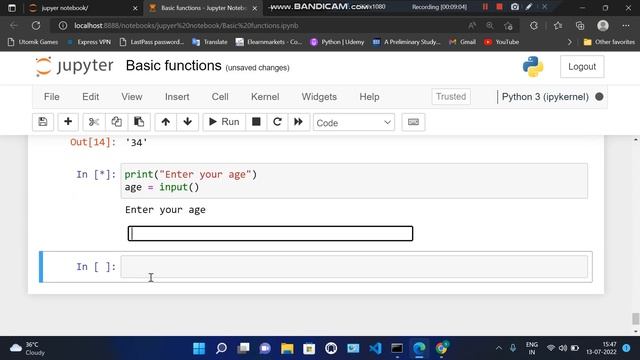Open Google Chrome from taskbar
The height and width of the screenshot is (360, 640).
coord(441,348)
